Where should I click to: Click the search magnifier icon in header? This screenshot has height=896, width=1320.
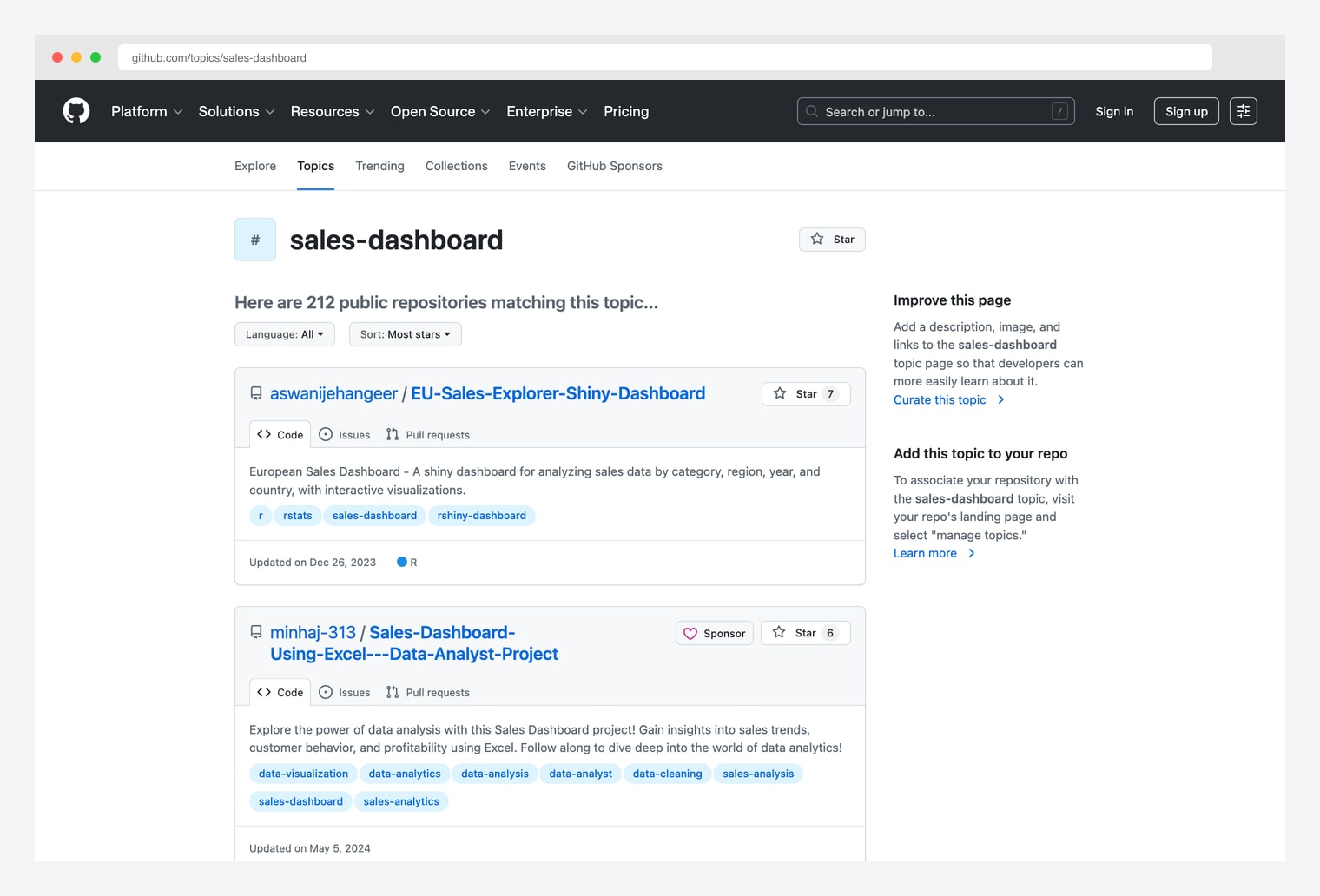tap(812, 111)
